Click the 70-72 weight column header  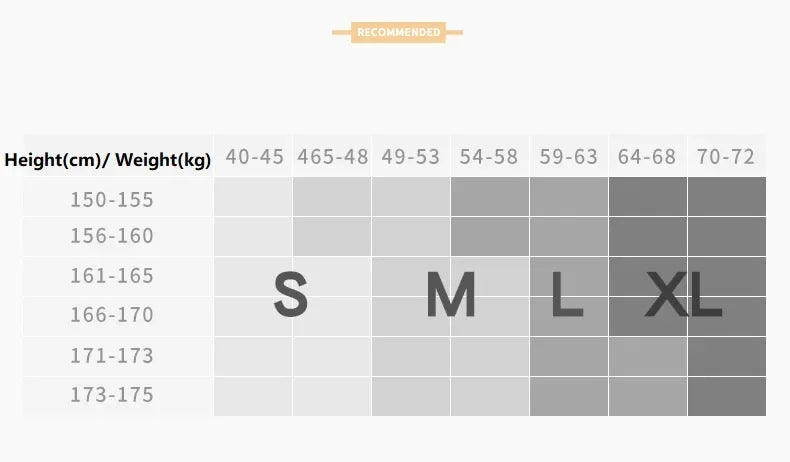727,157
